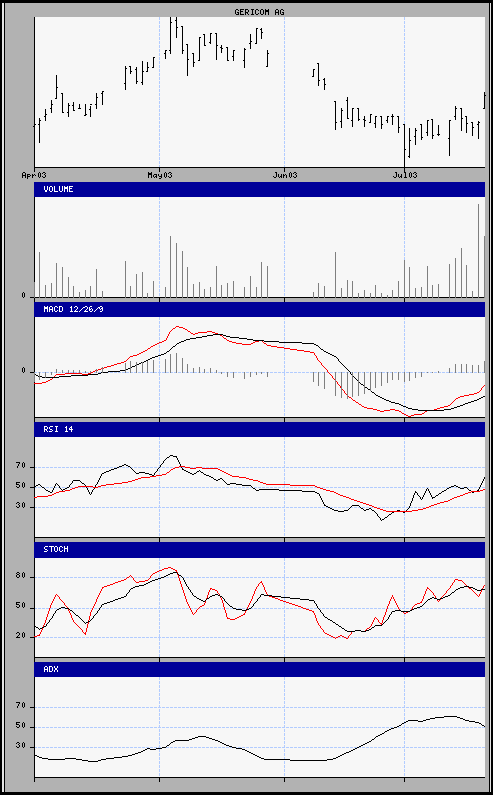
Task: Click the RSI 30 level label
Action: pos(20,506)
